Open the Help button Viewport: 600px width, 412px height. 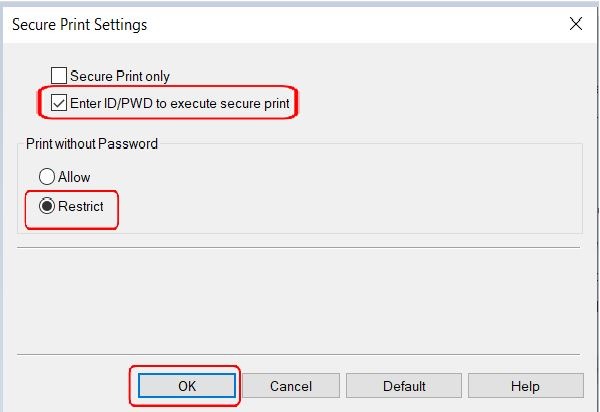point(525,386)
